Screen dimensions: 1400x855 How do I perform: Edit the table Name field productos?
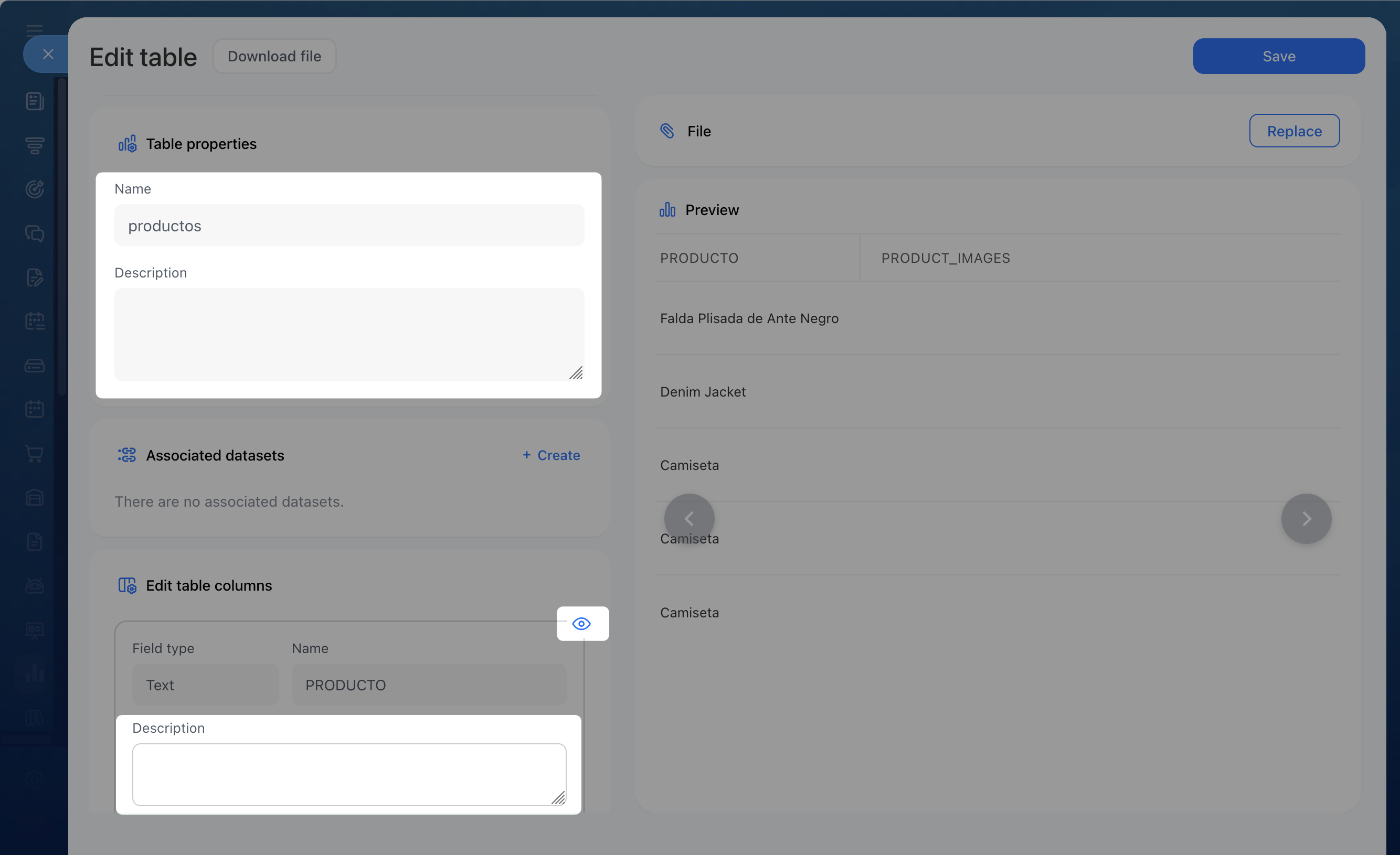coord(349,226)
